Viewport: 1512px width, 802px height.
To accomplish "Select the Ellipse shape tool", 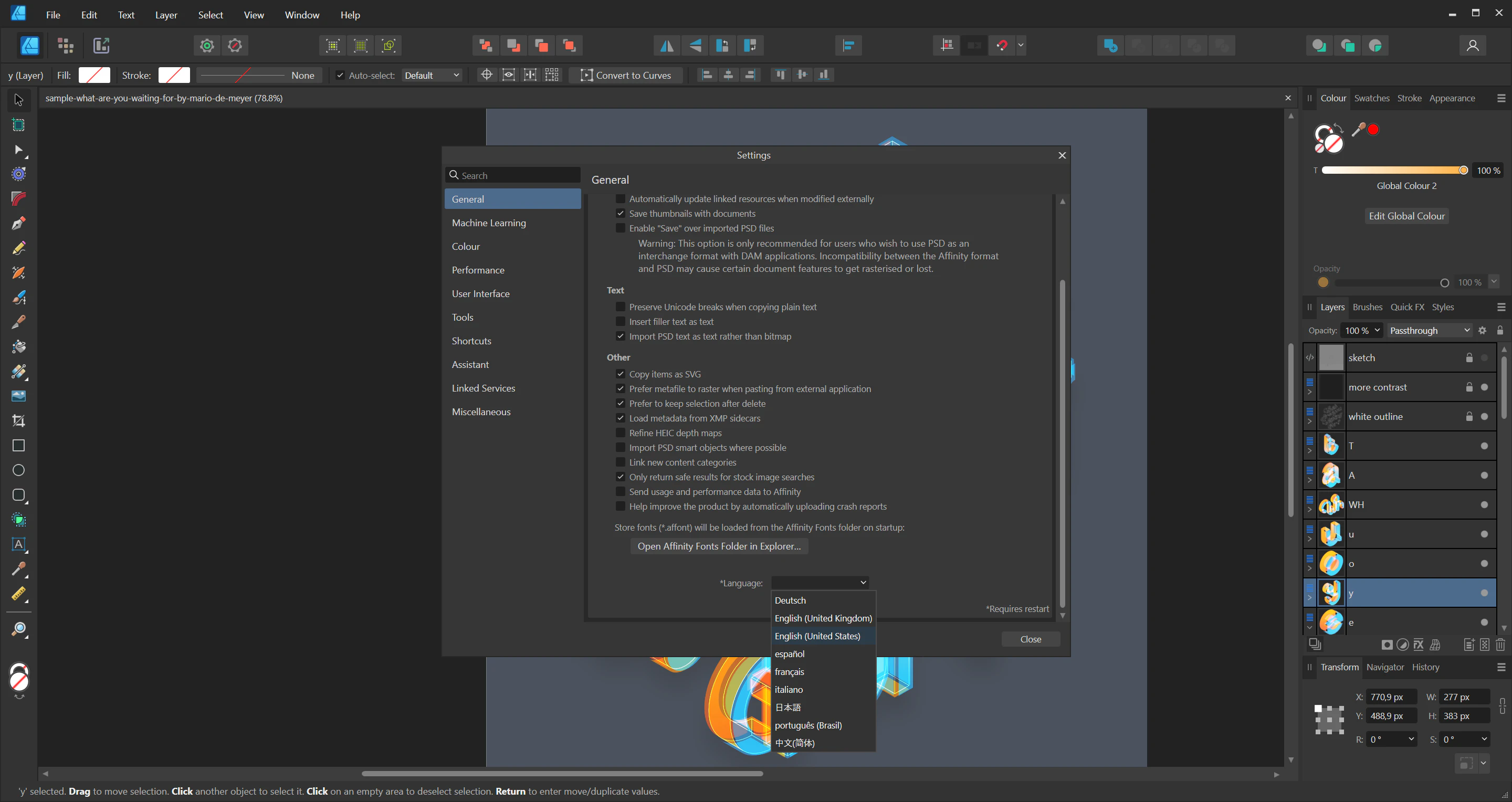I will (19, 470).
